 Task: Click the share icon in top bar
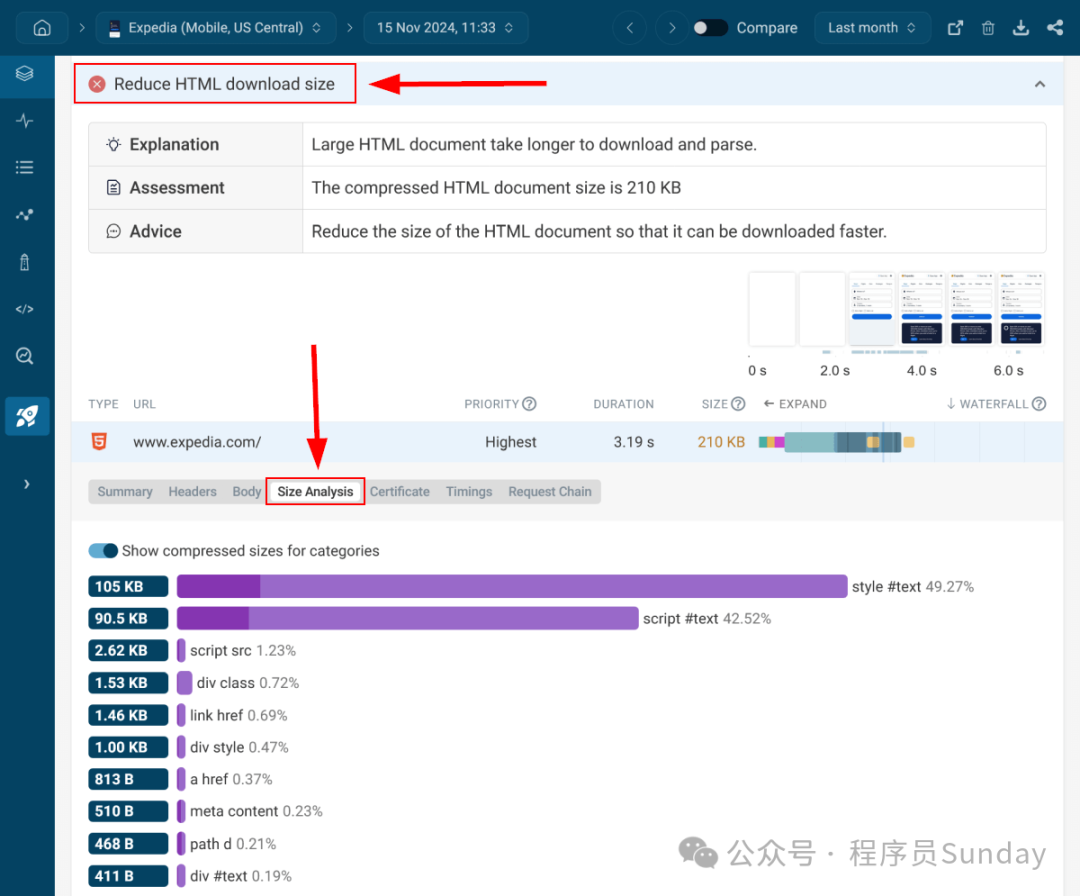1055,28
